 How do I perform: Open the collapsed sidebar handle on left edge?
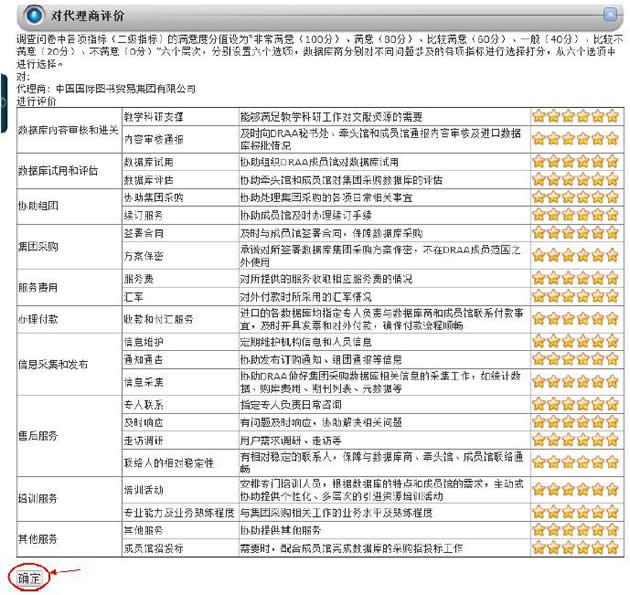(x=4, y=99)
